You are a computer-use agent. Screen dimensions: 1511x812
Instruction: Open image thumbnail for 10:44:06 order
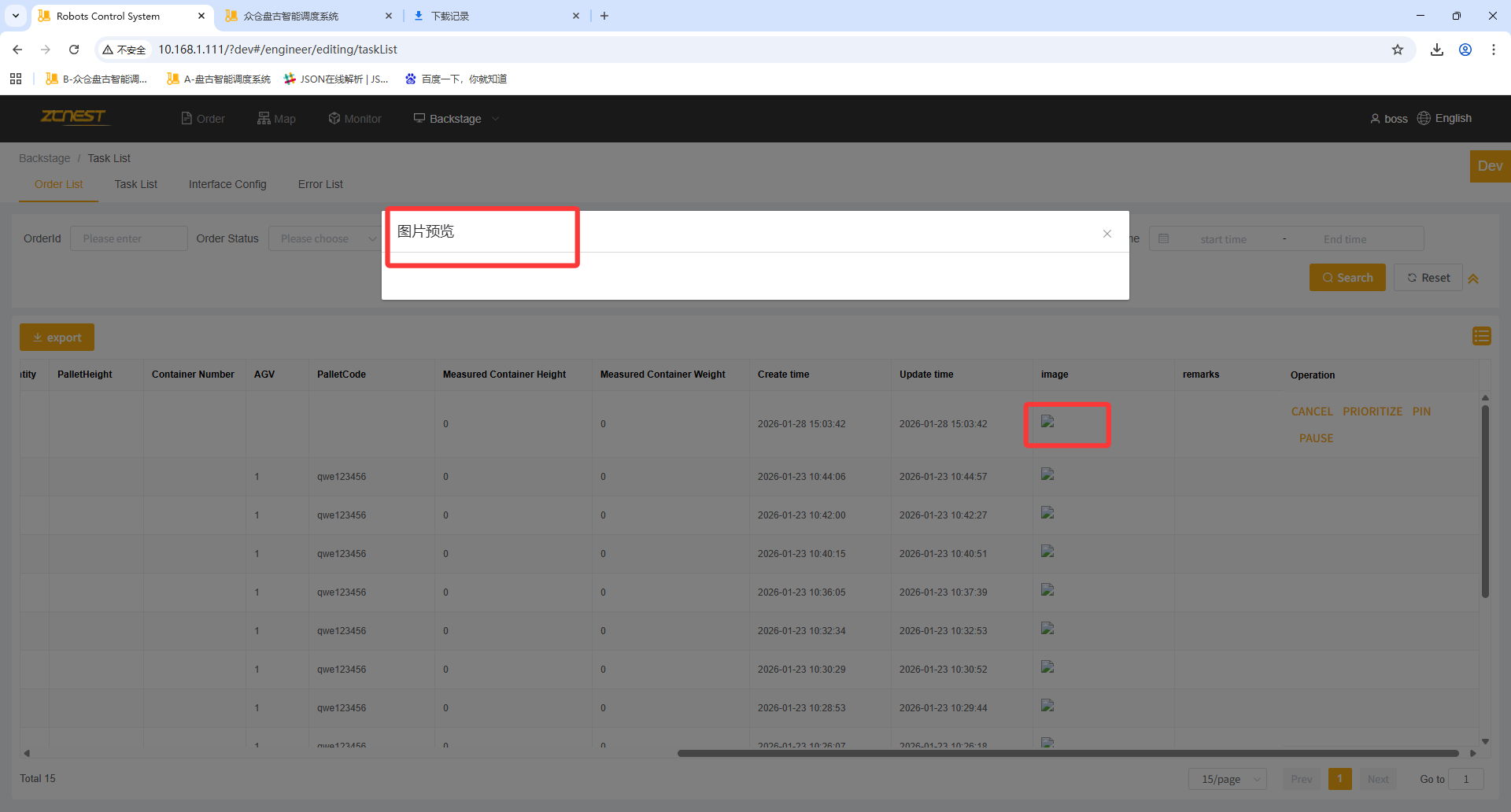(1047, 474)
